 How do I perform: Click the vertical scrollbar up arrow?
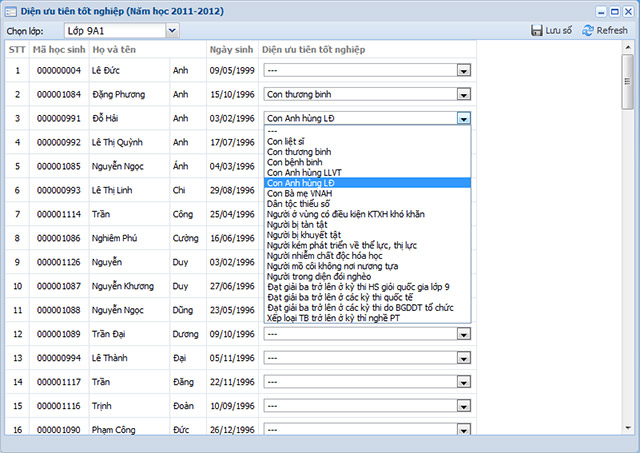point(627,48)
